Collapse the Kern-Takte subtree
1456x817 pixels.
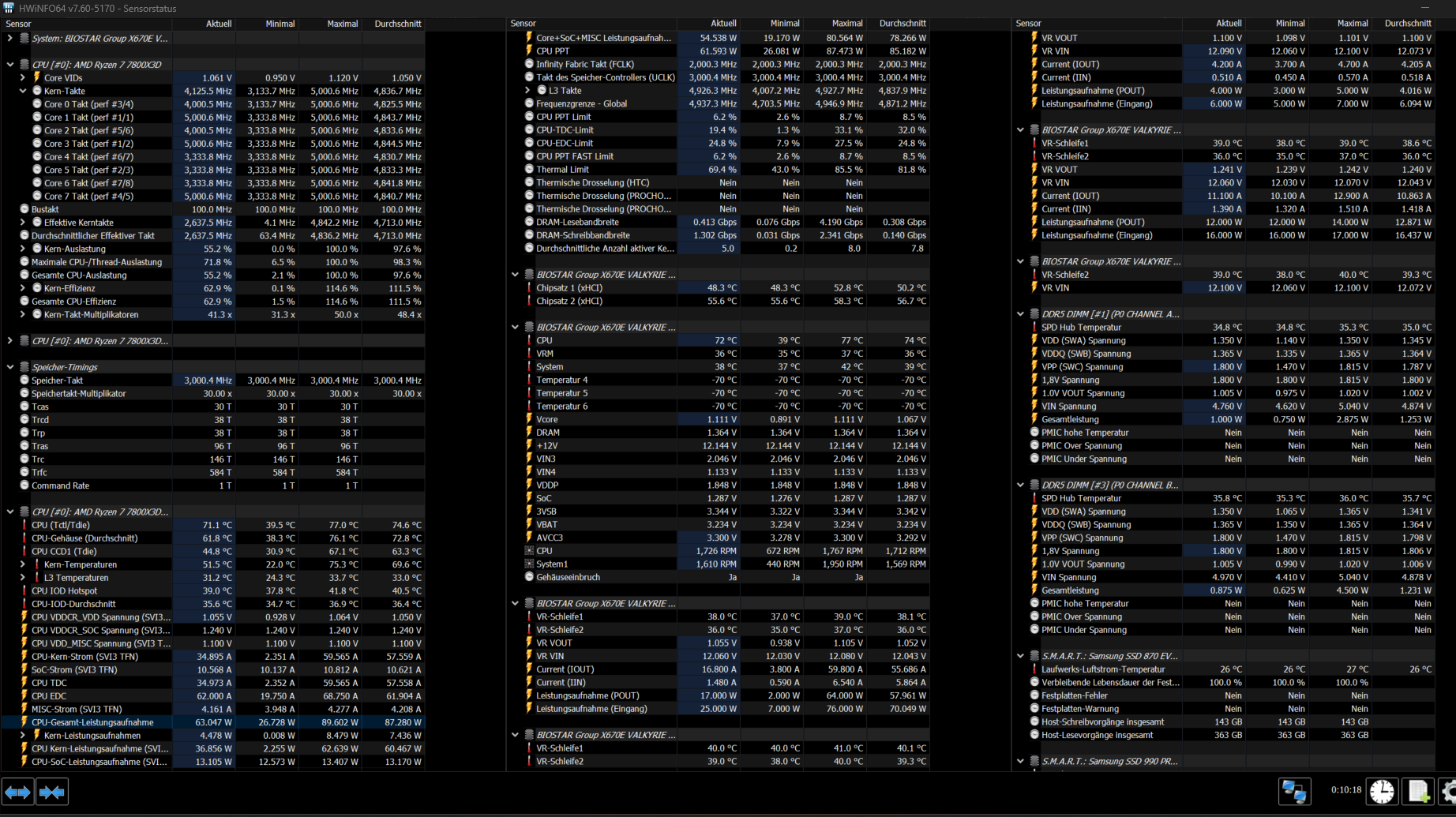[22, 91]
